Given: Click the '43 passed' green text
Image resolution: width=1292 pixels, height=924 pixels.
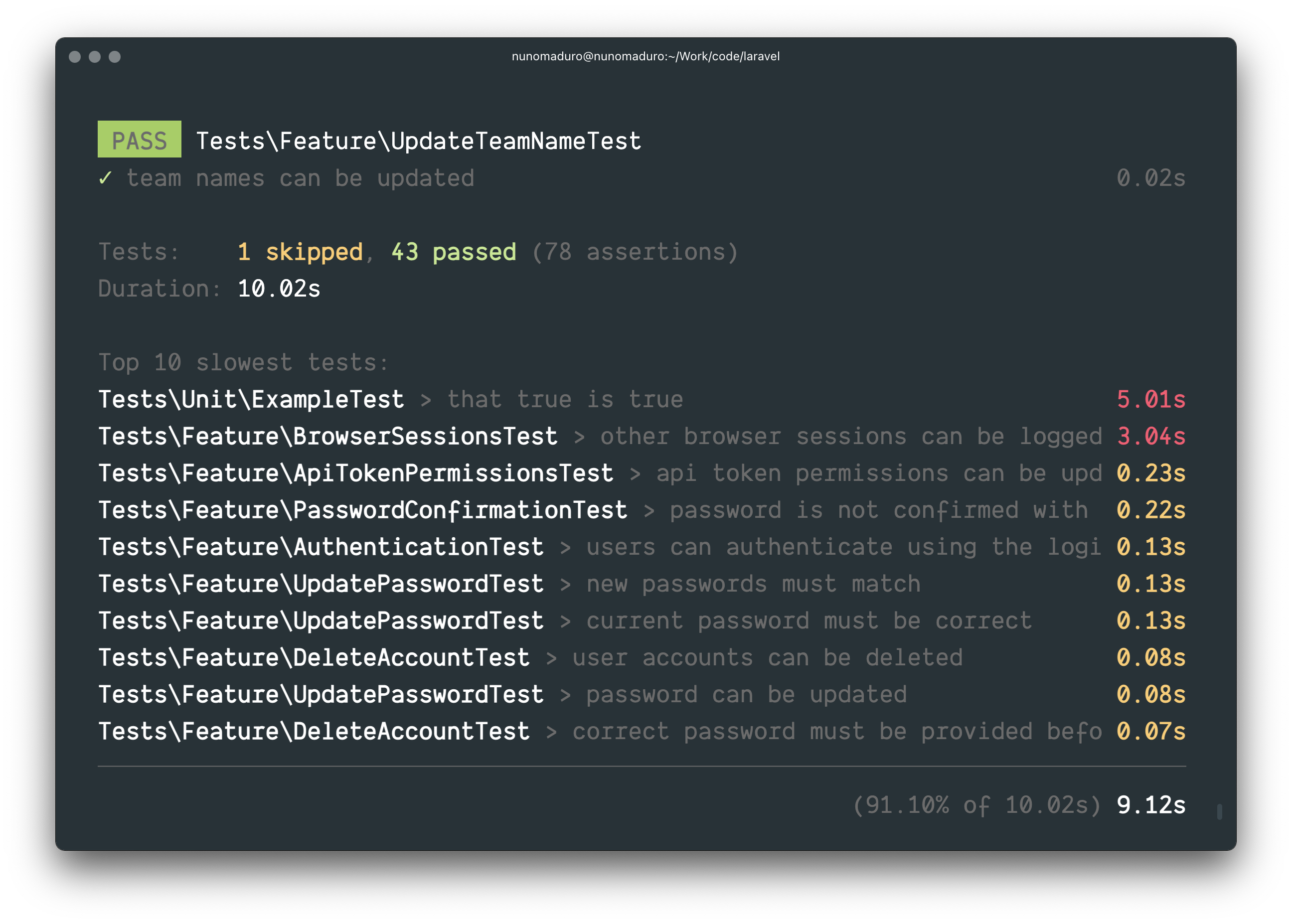Looking at the screenshot, I should (x=454, y=252).
